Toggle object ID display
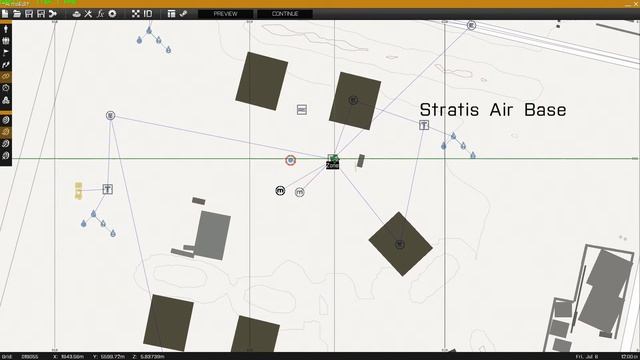Image resolution: width=640 pixels, height=360 pixels. coord(148,14)
